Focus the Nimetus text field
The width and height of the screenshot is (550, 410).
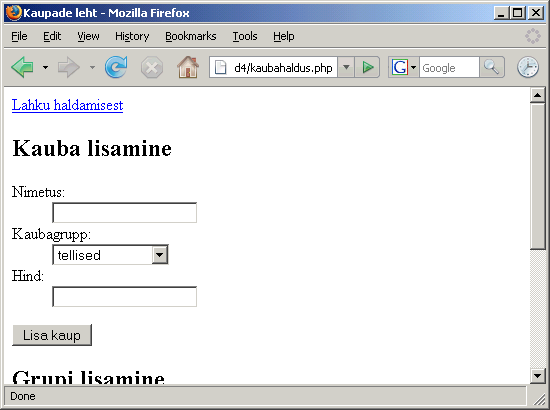pyautogui.click(x=125, y=213)
